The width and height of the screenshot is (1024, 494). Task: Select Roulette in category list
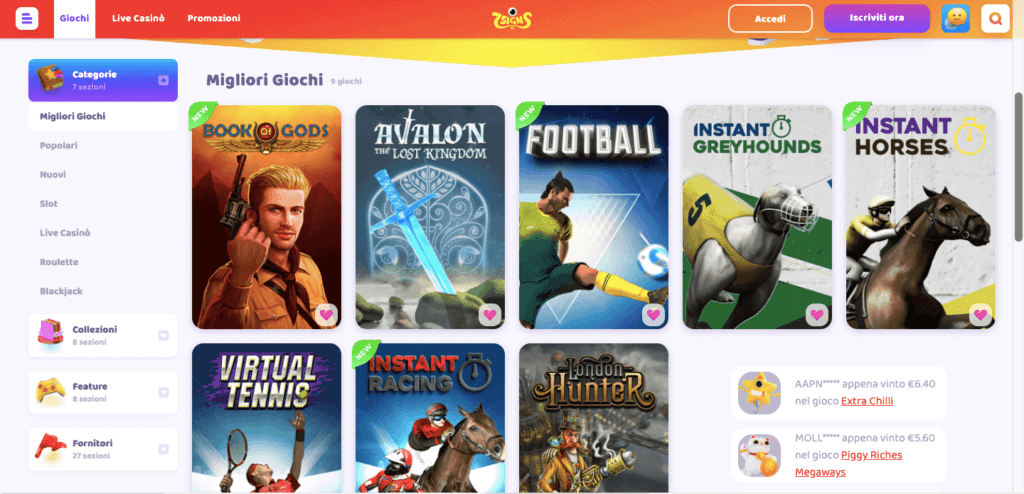(x=59, y=262)
